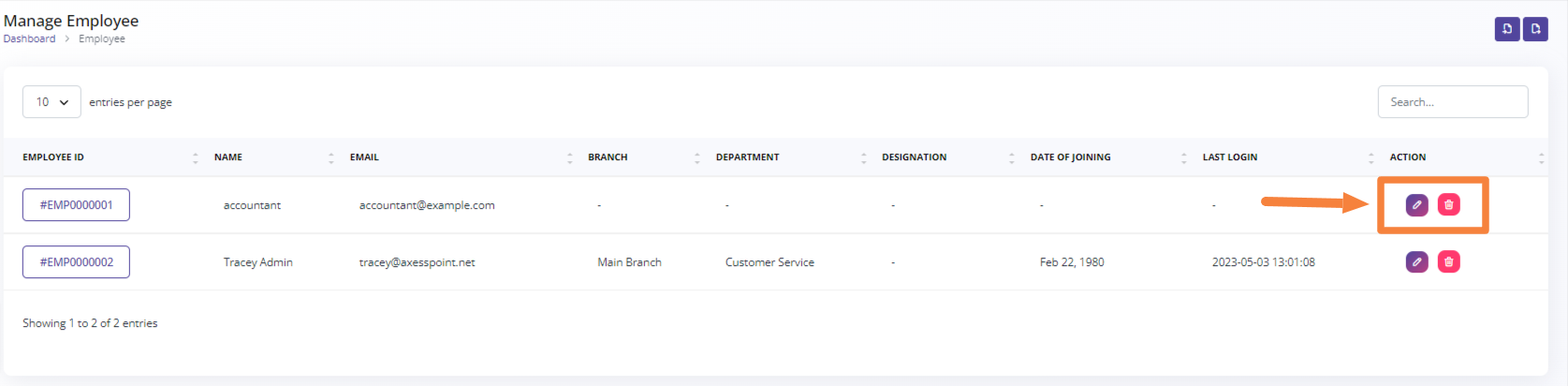Click the Search input field

1452,102
